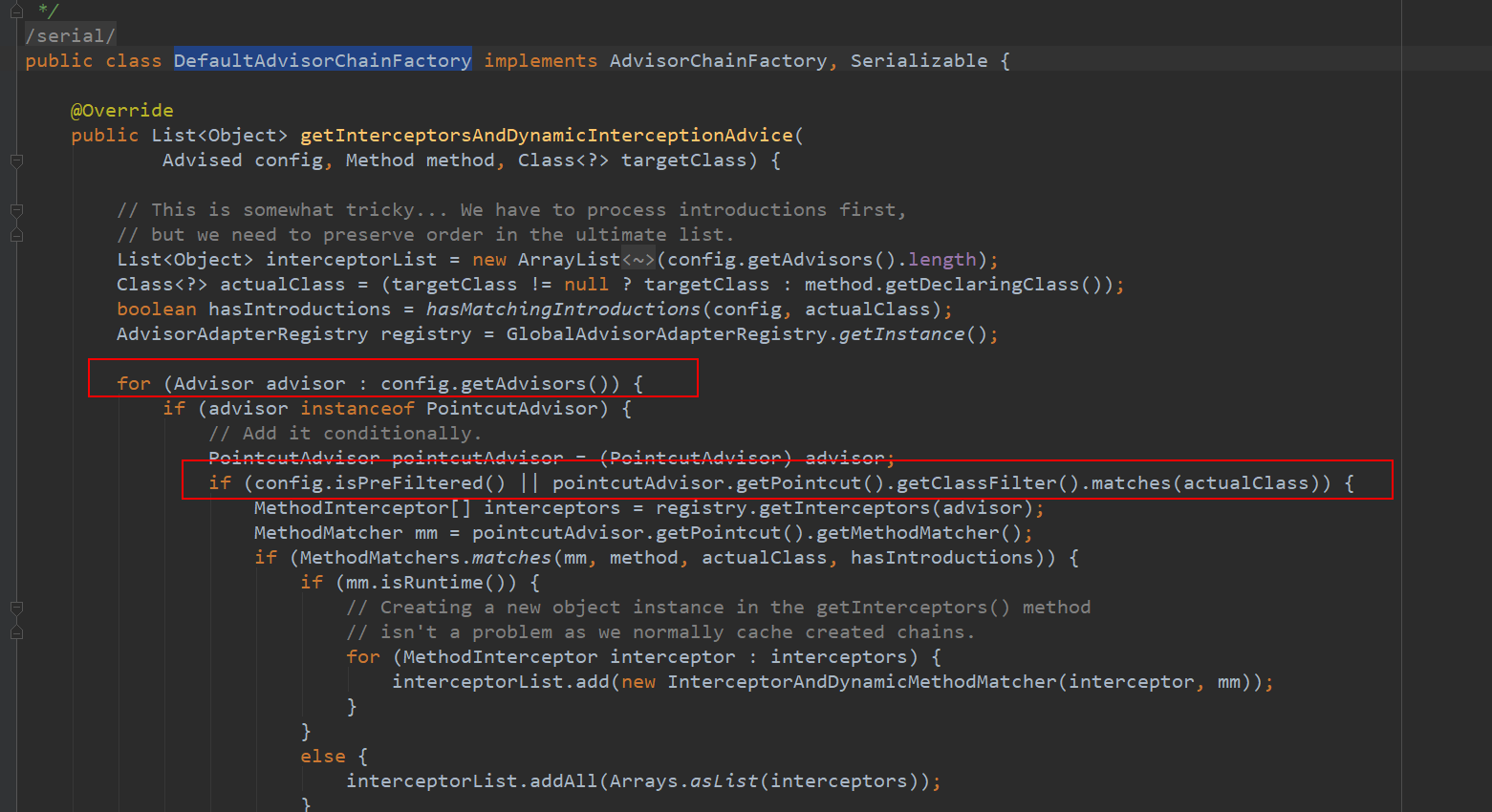Collapse getInterceptorsAndDynamicInterceptionAdvice method fold marker
The height and width of the screenshot is (812, 1492).
(x=16, y=160)
